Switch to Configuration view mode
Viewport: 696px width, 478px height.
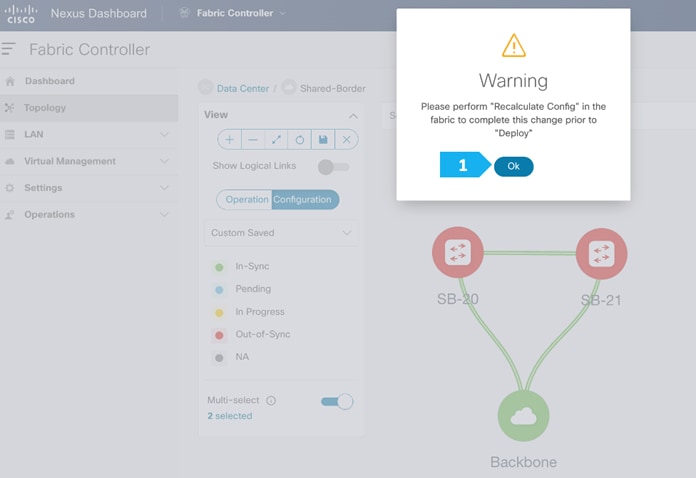tap(305, 200)
